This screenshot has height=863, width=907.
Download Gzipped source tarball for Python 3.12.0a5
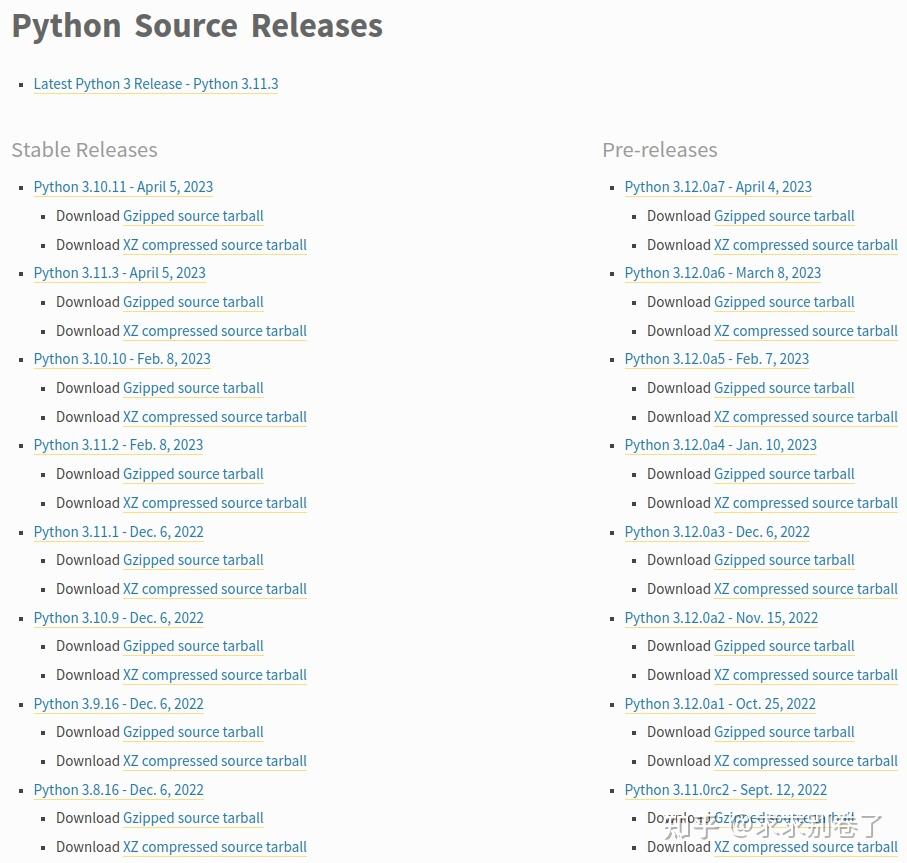pyautogui.click(x=784, y=388)
